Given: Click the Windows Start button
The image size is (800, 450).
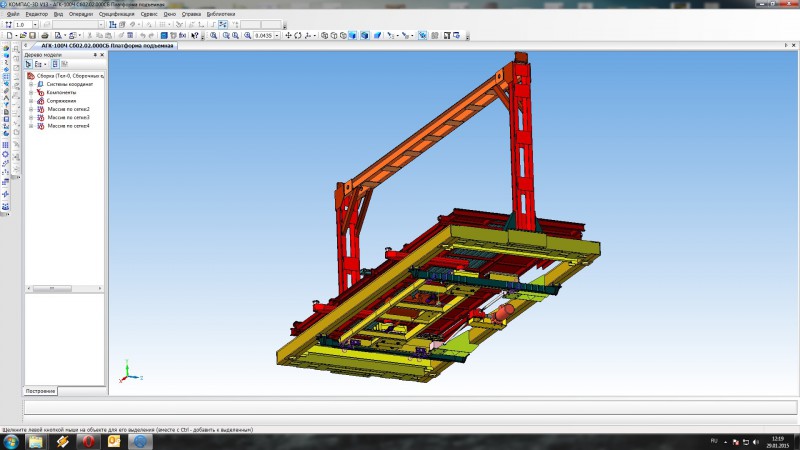Looking at the screenshot, I should pyautogui.click(x=11, y=441).
